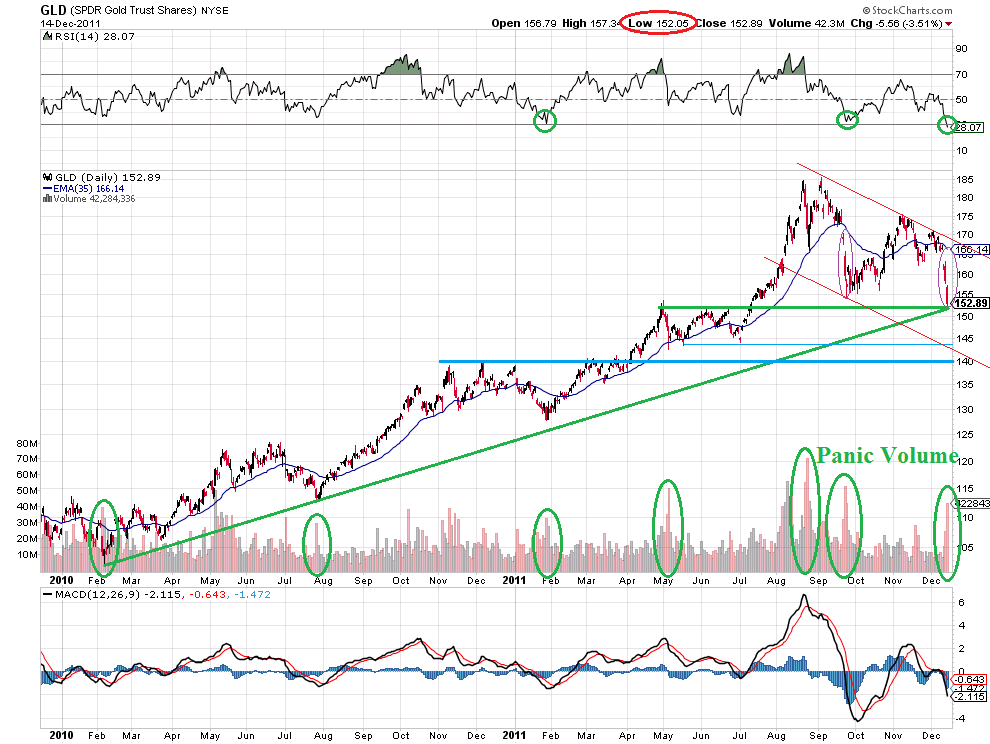Click the candlestick icon beside GLD (Daily)
Image resolution: width=990 pixels, height=744 pixels.
[x=47, y=177]
